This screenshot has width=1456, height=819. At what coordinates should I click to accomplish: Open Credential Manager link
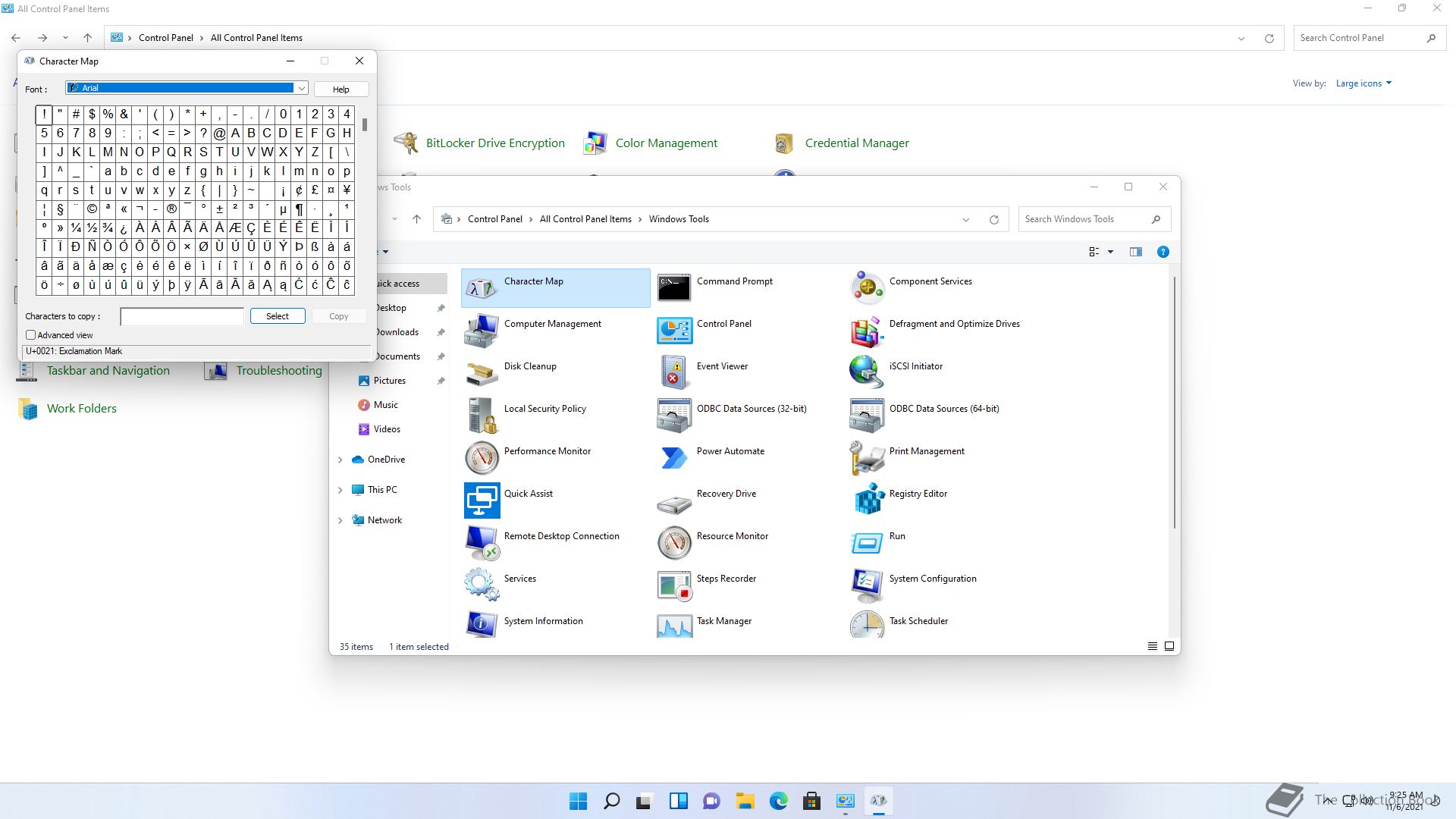click(857, 143)
